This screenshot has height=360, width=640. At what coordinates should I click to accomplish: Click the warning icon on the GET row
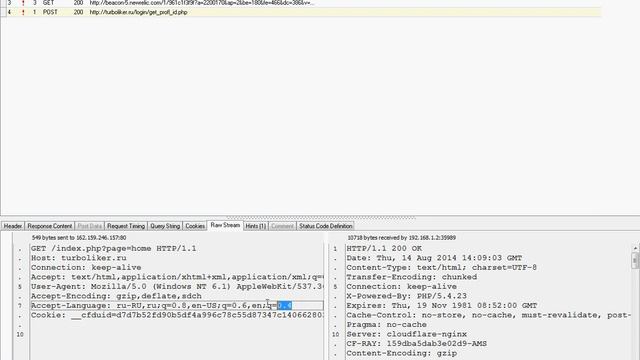click(x=23, y=3)
